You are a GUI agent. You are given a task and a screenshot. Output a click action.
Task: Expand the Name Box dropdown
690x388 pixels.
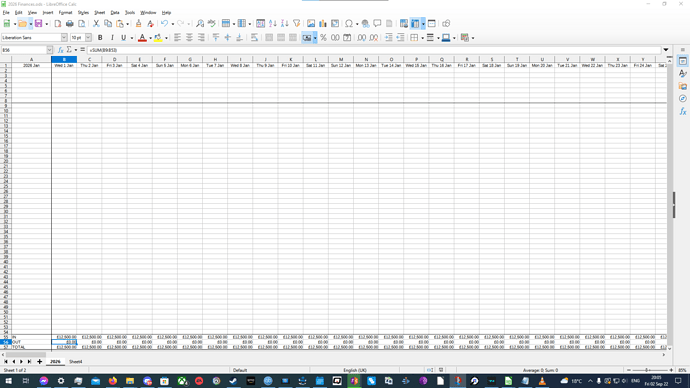point(49,50)
